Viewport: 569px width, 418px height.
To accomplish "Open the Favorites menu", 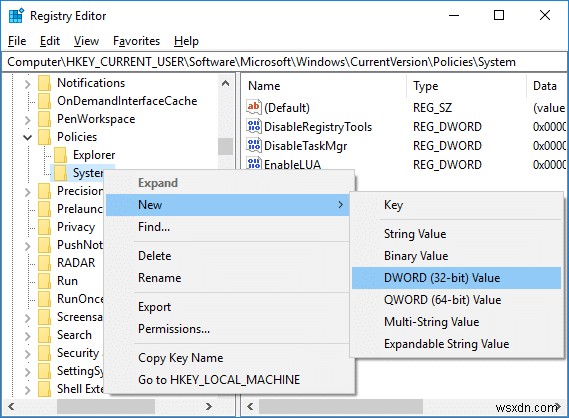I will pos(136,41).
